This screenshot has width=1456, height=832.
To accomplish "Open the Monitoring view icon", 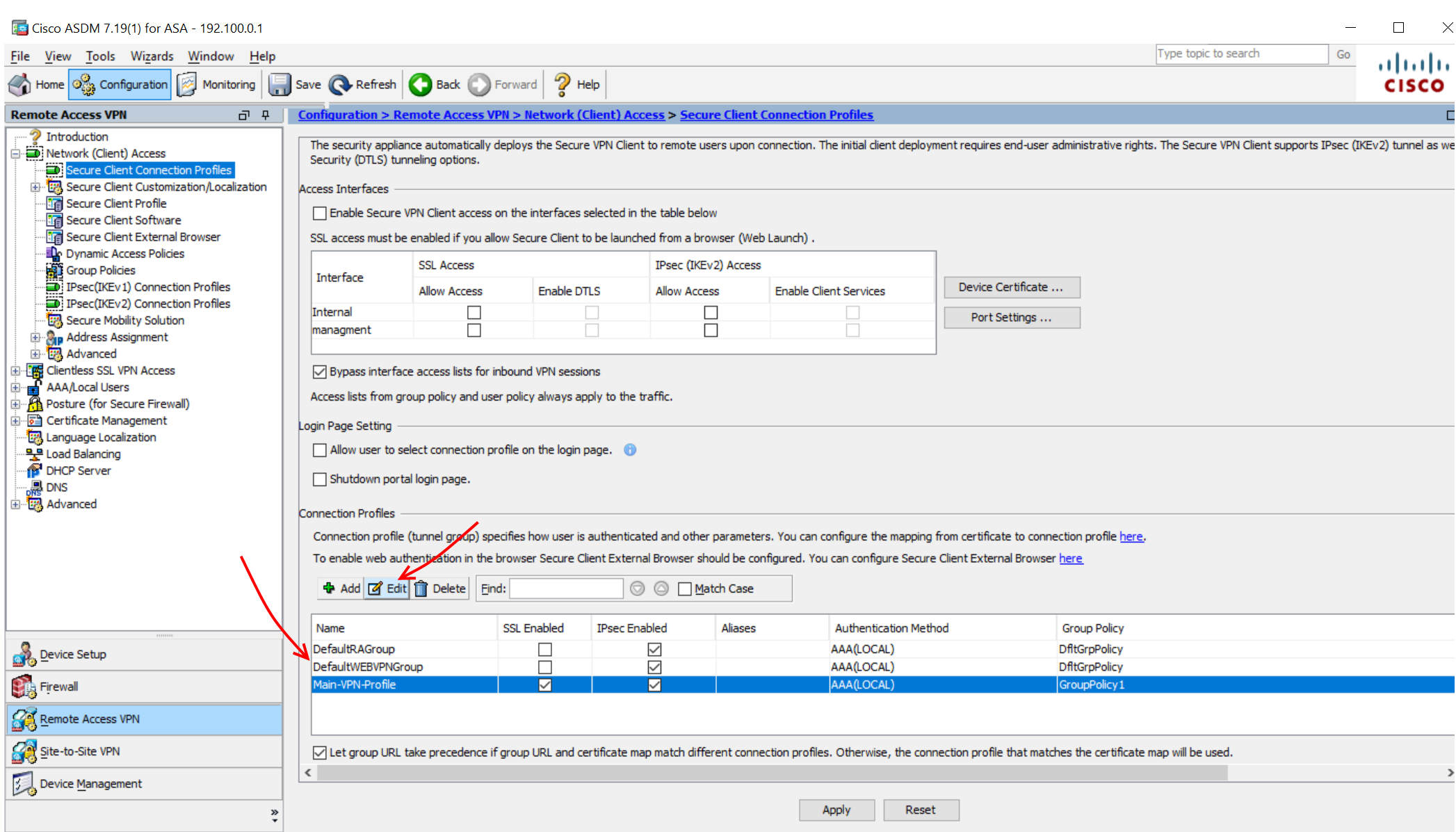I will click(x=187, y=85).
